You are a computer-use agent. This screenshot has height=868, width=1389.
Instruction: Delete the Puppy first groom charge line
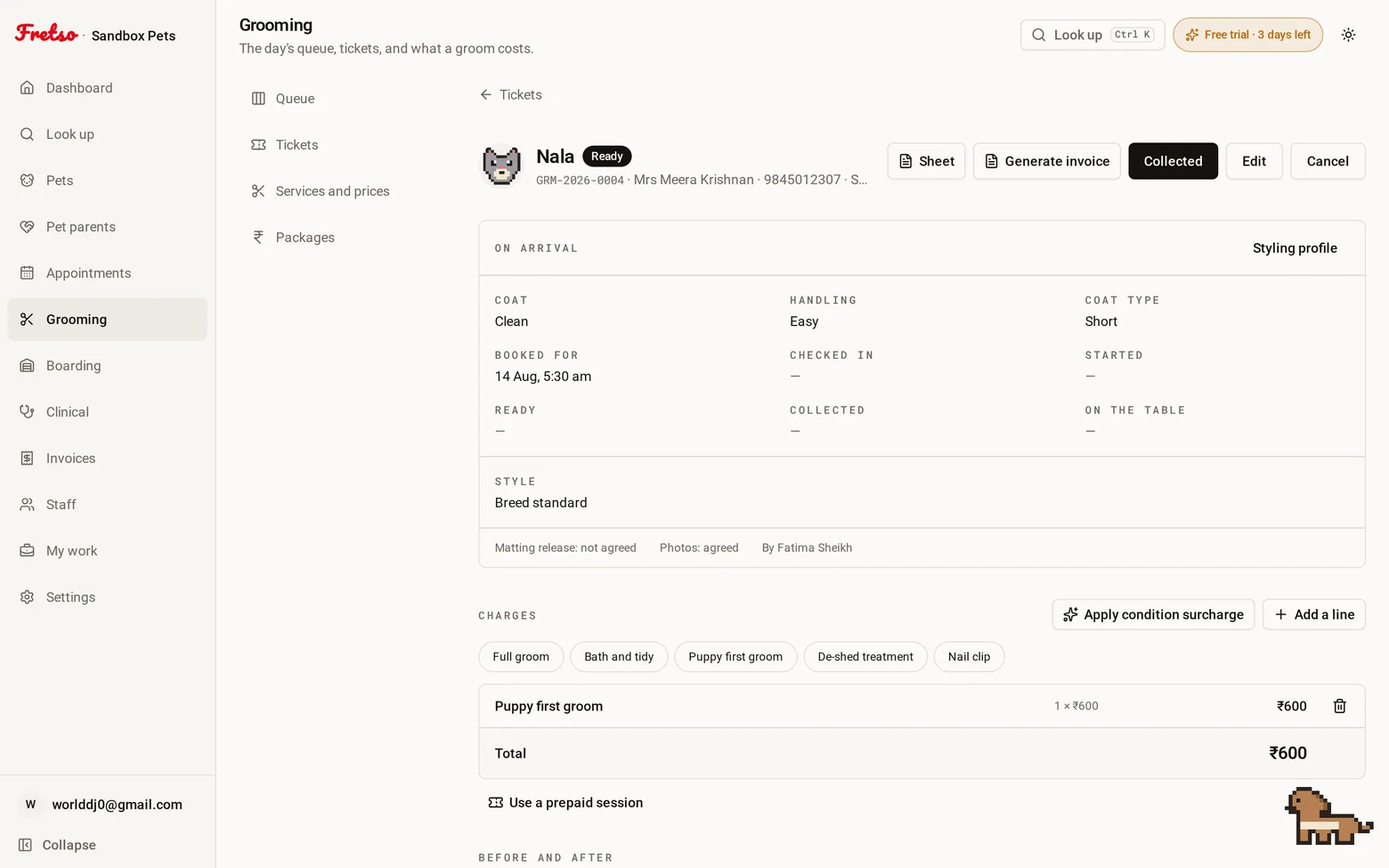click(1339, 706)
